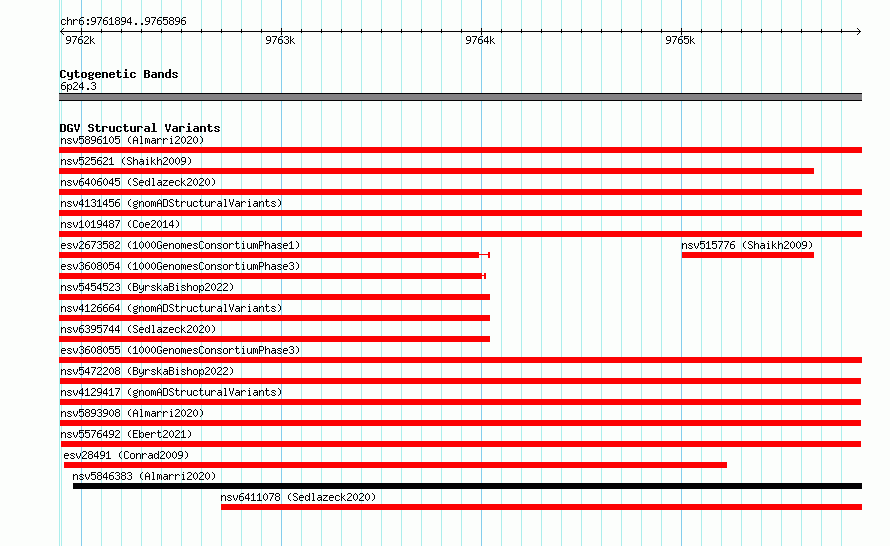Click the right arrowhead of the ruler
The image size is (890, 546).
point(859,31)
